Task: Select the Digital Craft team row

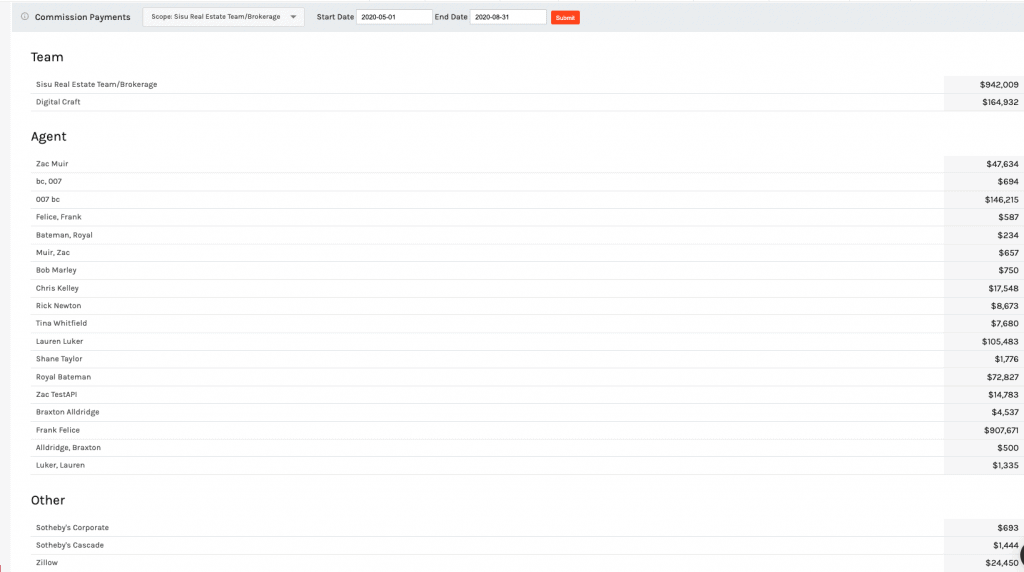Action: (527, 102)
